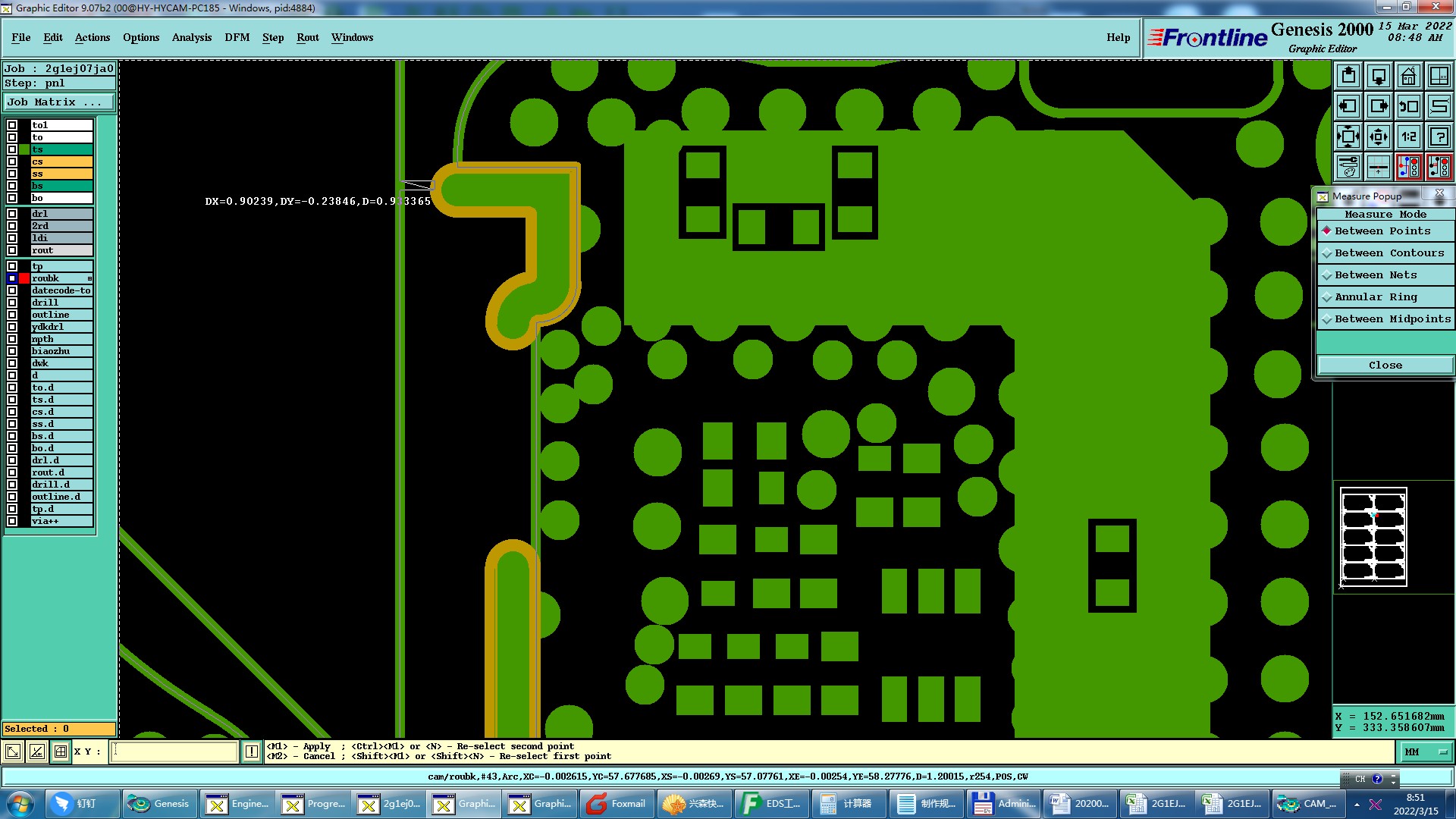
Task: Click the 1:2 zoom scale icon
Action: 1408,136
